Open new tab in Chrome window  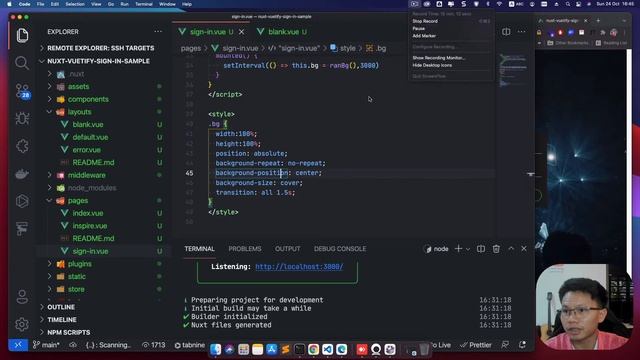point(598,20)
